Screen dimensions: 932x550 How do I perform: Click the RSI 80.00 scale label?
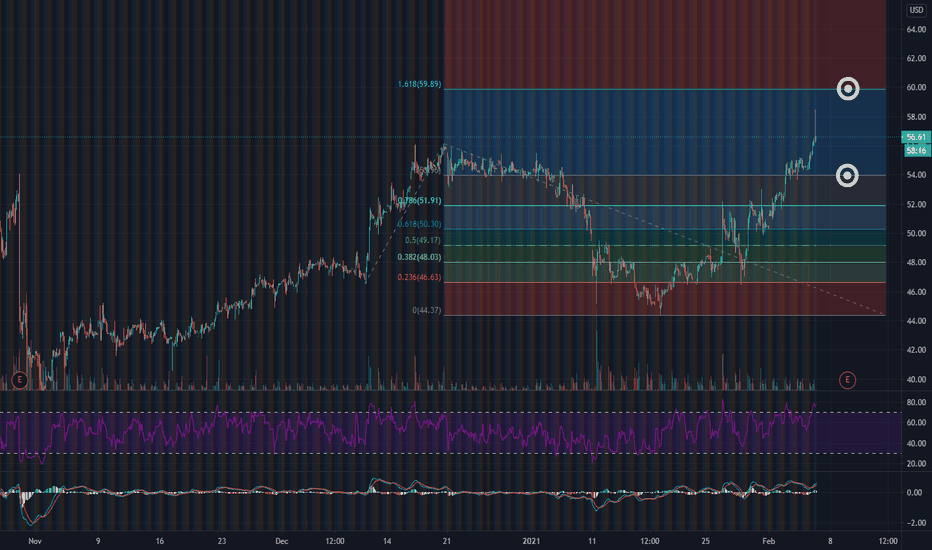click(916, 402)
